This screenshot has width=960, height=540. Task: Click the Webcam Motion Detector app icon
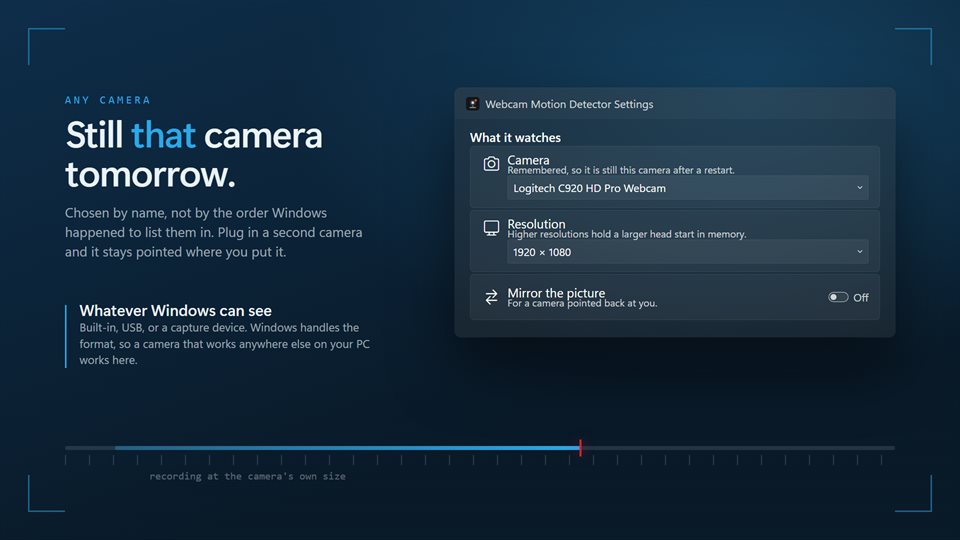click(x=473, y=103)
